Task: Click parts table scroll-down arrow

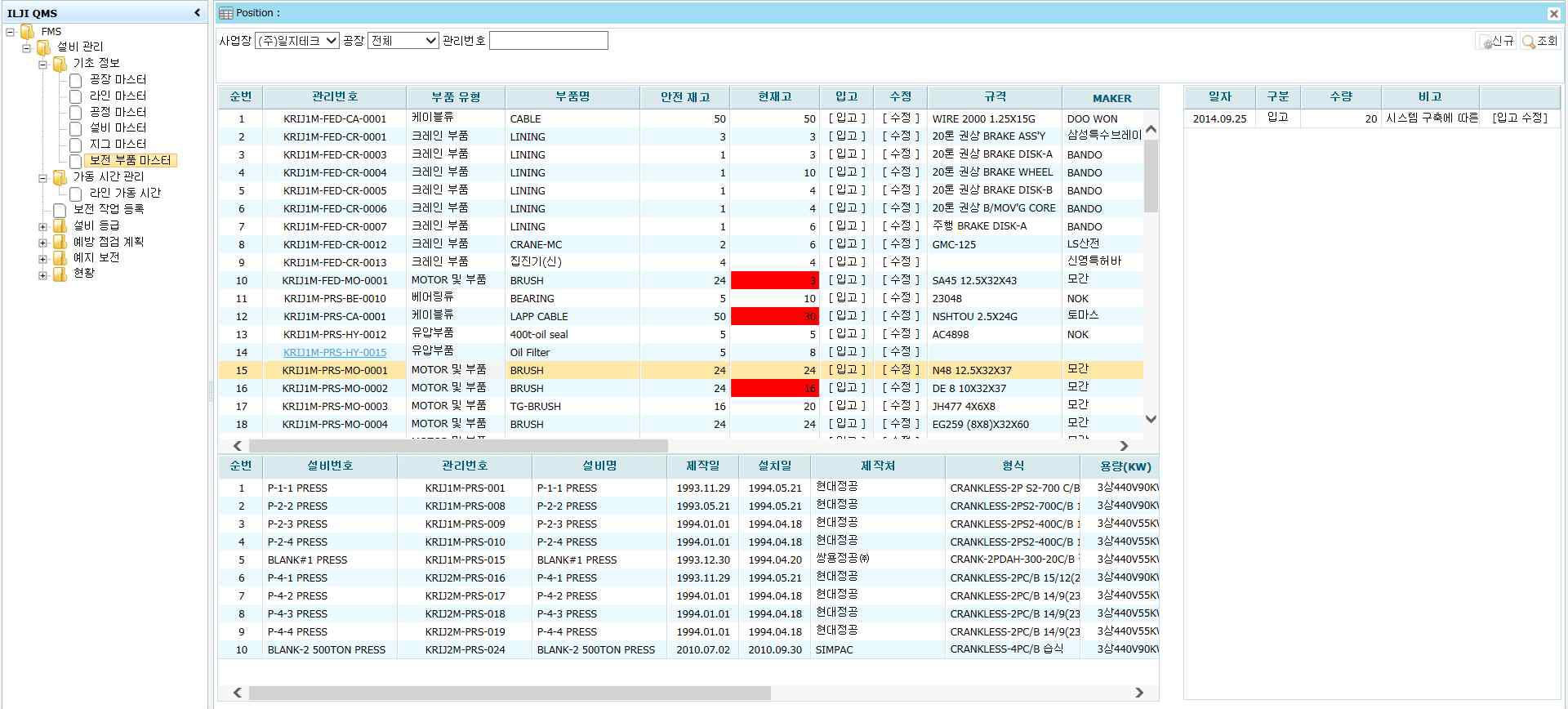Action: [x=1151, y=419]
